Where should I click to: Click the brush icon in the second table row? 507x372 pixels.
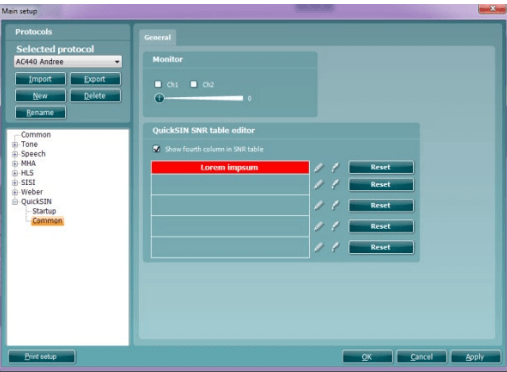[x=335, y=184]
